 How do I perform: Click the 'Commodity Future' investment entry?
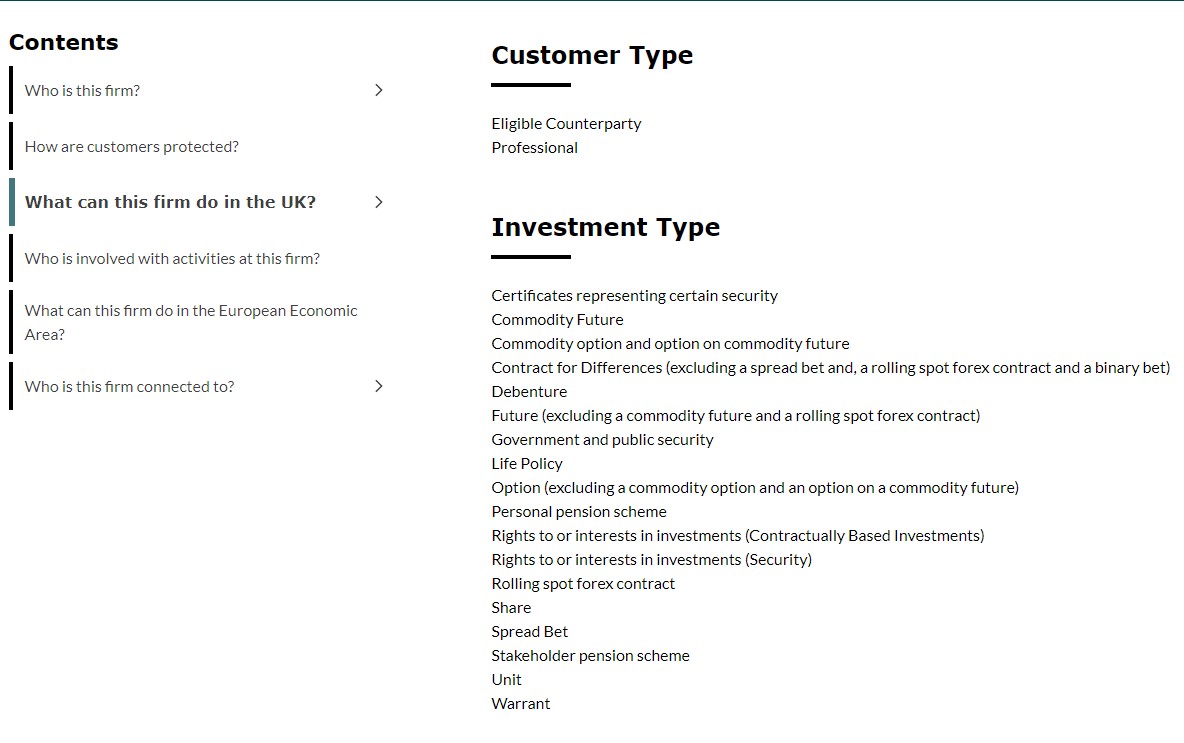pyautogui.click(x=557, y=320)
